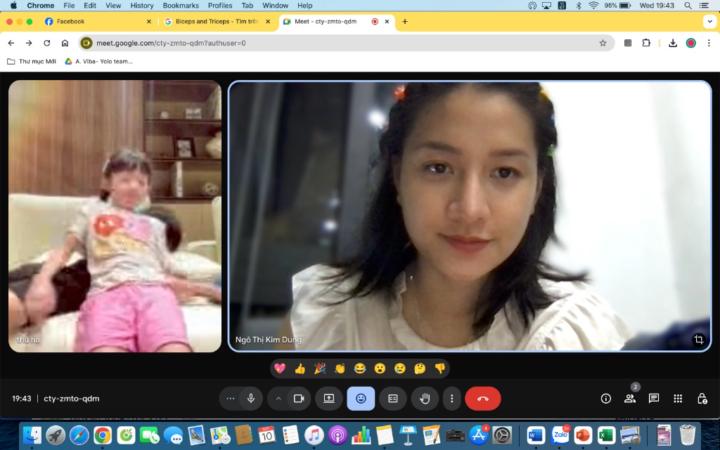Open the activities grid icon
This screenshot has height=450, width=720.
point(678,398)
